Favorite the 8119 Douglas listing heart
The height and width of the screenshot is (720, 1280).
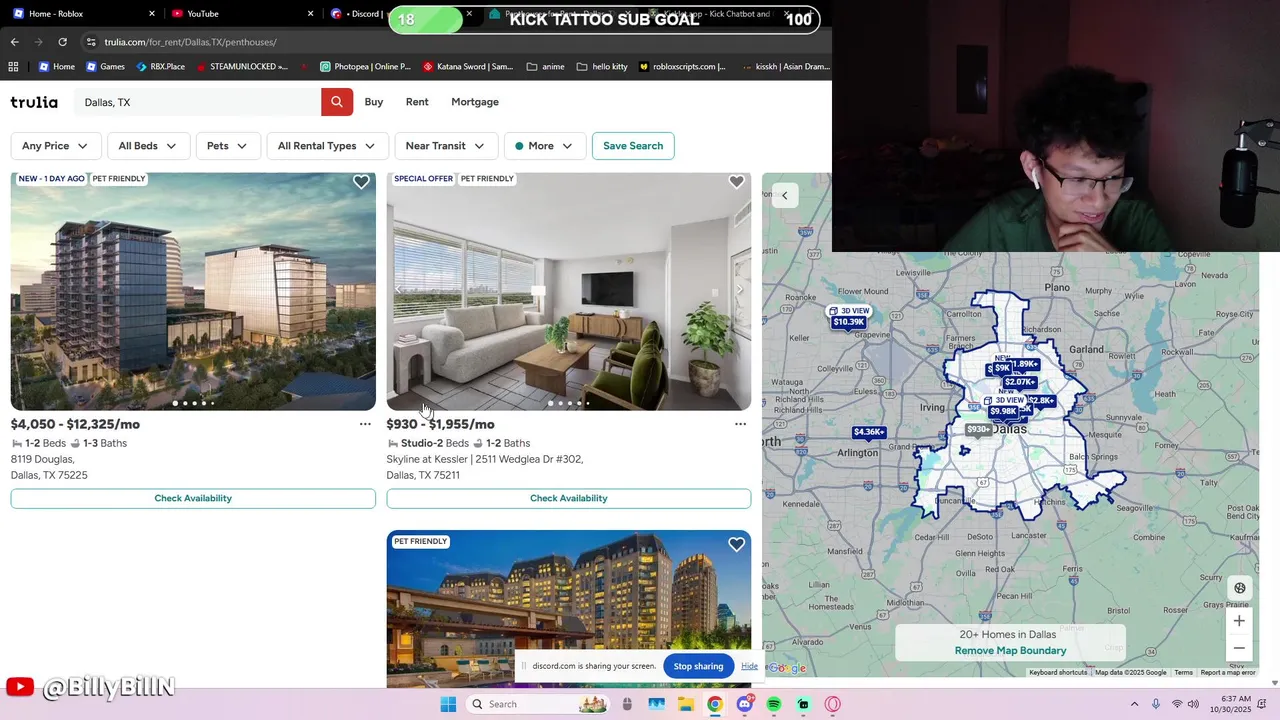tap(361, 182)
